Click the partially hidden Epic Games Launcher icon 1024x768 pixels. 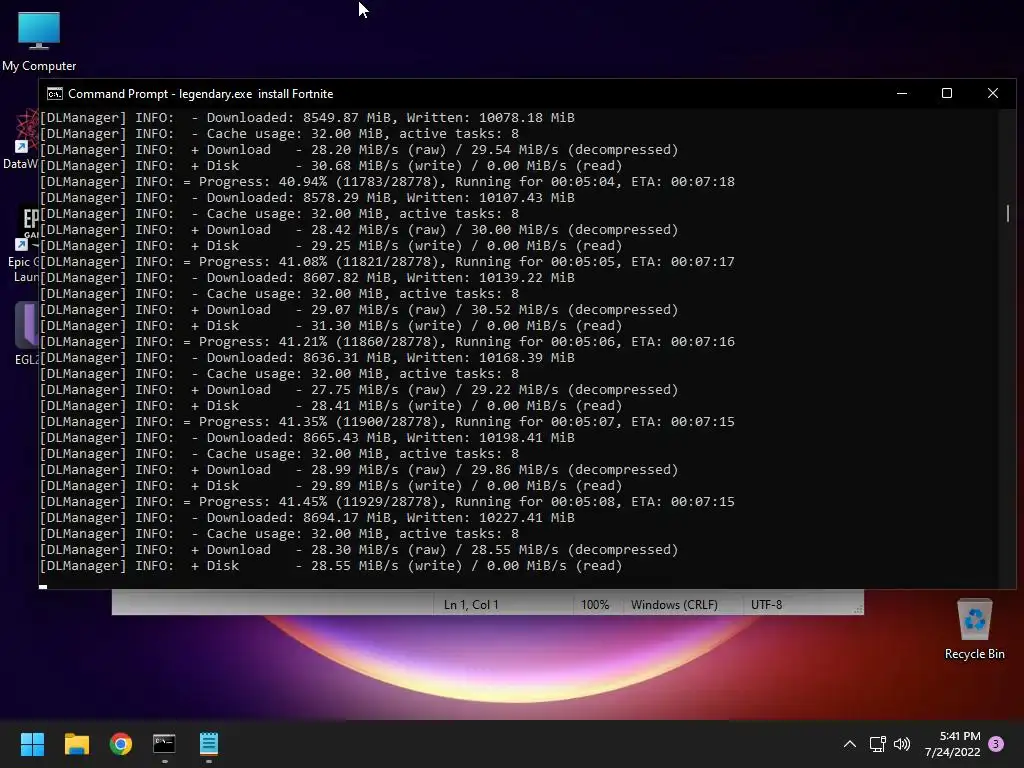point(25,245)
